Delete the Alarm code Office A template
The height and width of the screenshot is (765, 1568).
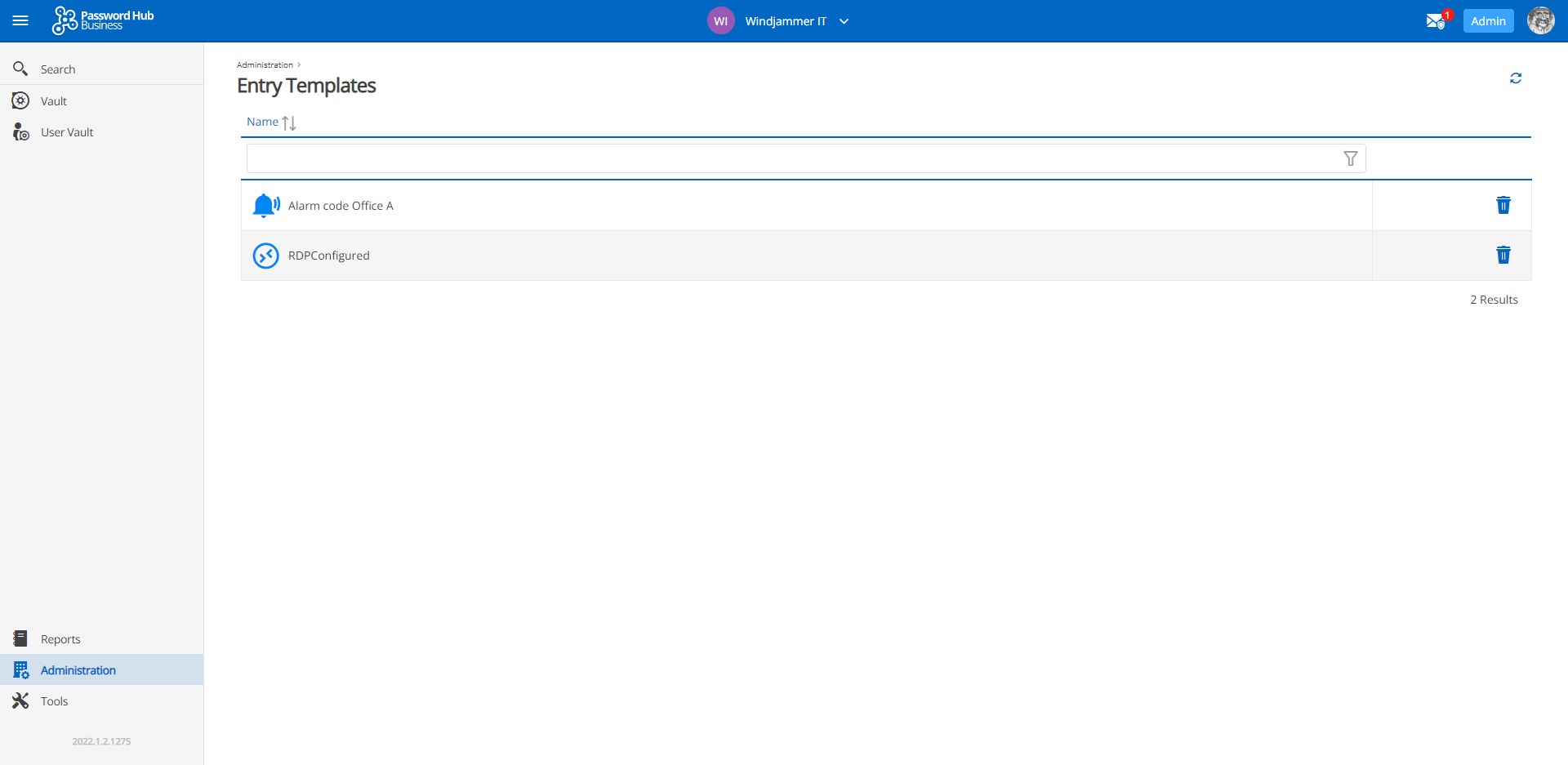tap(1503, 205)
